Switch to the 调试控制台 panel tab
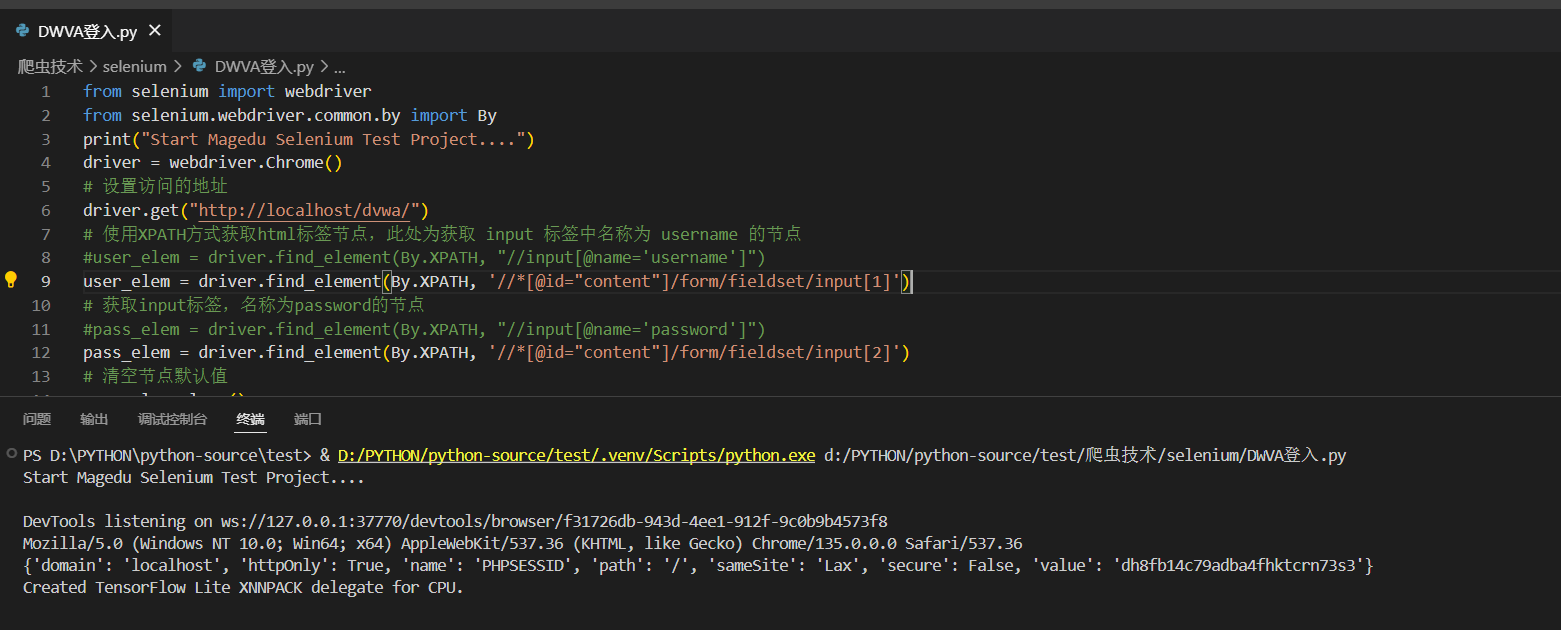The height and width of the screenshot is (630, 1561). click(x=173, y=419)
